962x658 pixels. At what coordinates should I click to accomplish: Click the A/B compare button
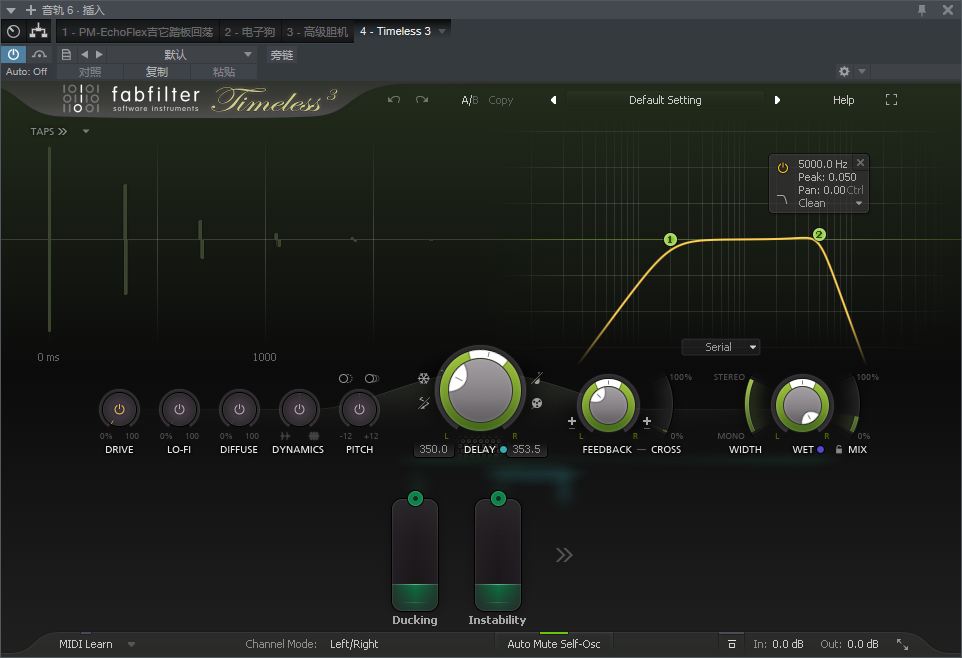tap(469, 100)
